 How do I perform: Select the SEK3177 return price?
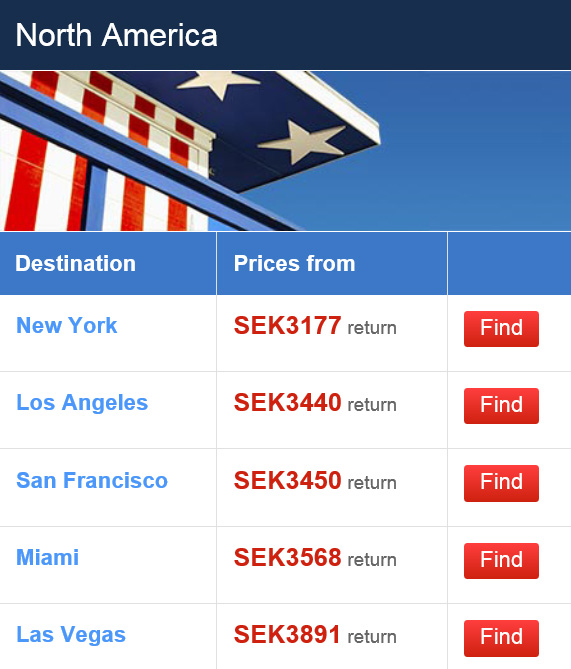coord(315,326)
